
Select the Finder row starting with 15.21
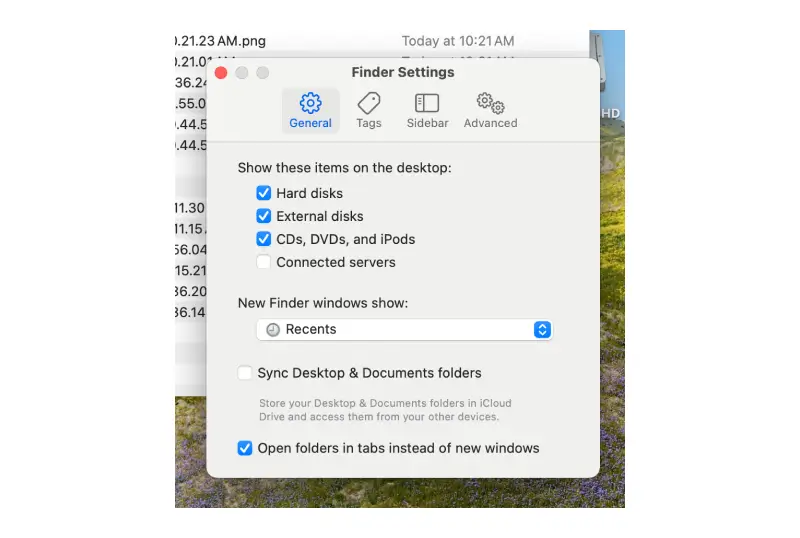pos(190,271)
